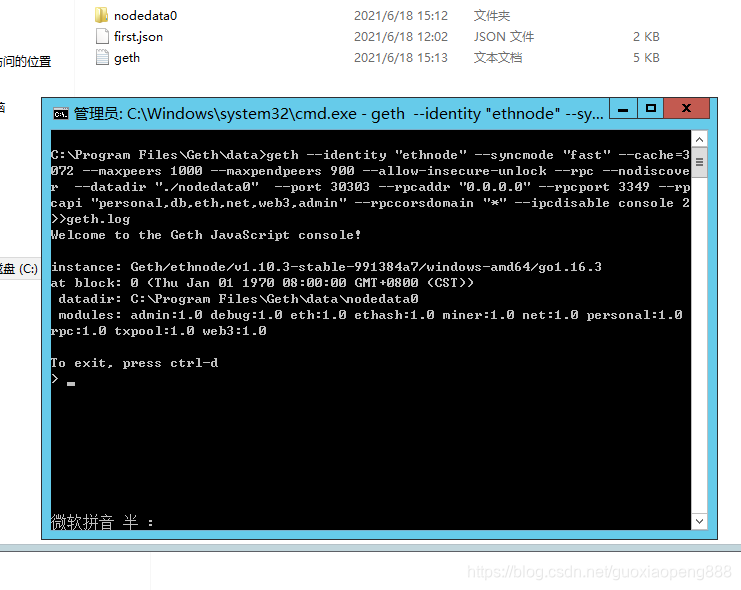This screenshot has height=590, width=741.
Task: Click the 'To exit, press ctrl-d' line
Action: pos(134,363)
